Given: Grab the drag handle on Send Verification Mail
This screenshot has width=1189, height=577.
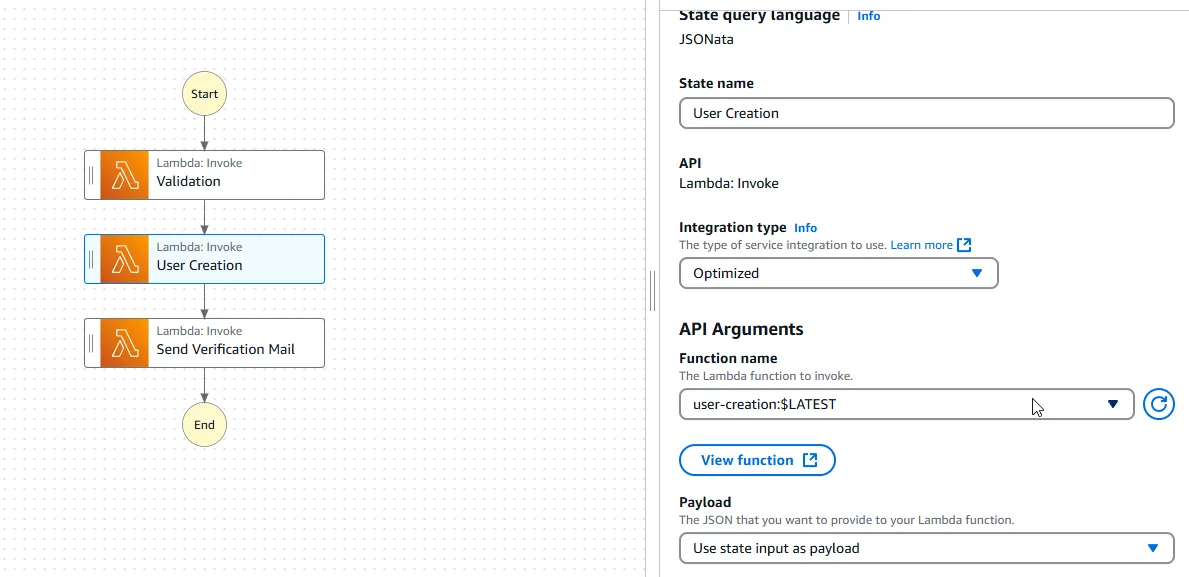Looking at the screenshot, I should point(92,343).
